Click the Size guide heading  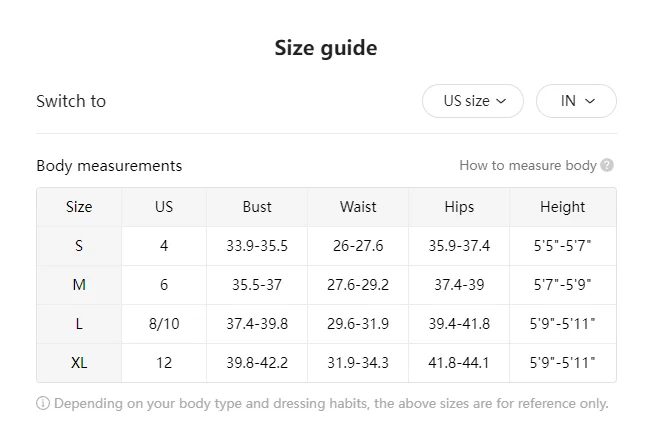[x=325, y=48]
